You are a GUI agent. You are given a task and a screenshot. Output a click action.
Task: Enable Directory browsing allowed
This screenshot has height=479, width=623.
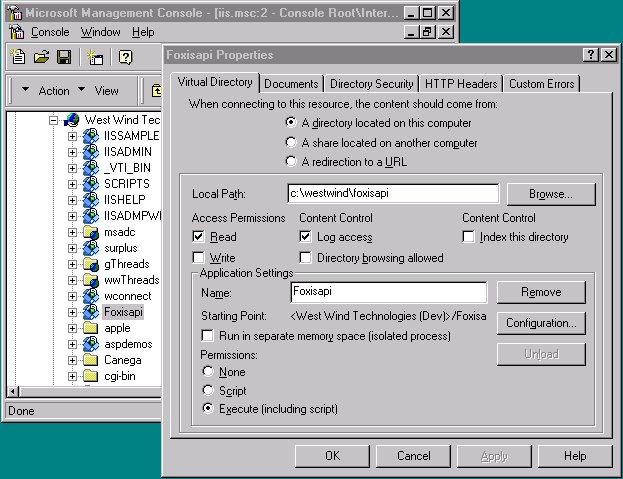tap(305, 257)
